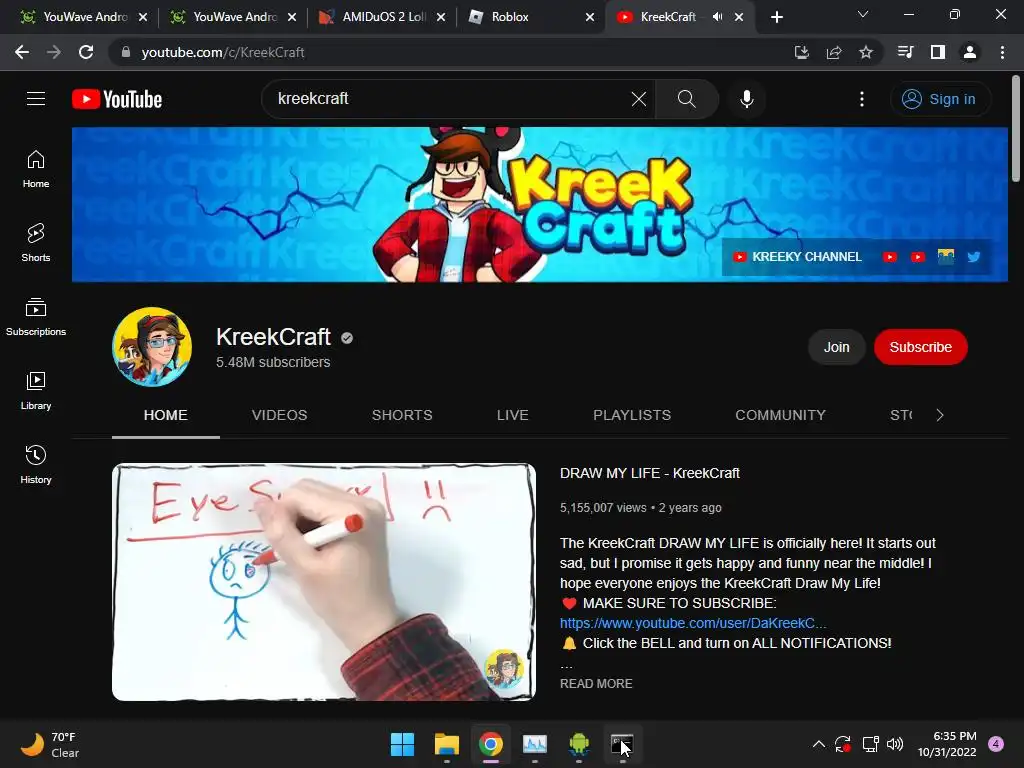Open the volume icon in system tray
Image resolution: width=1024 pixels, height=768 pixels.
coord(895,744)
